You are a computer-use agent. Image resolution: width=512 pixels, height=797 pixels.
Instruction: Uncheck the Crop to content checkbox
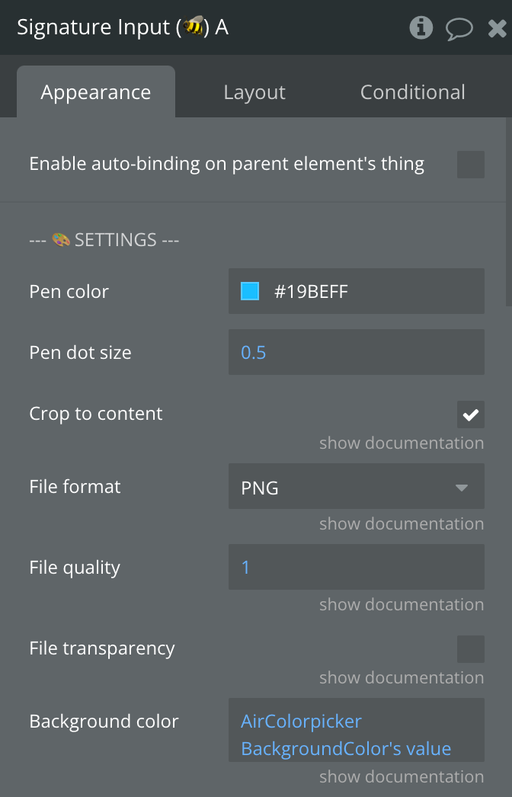(470, 414)
